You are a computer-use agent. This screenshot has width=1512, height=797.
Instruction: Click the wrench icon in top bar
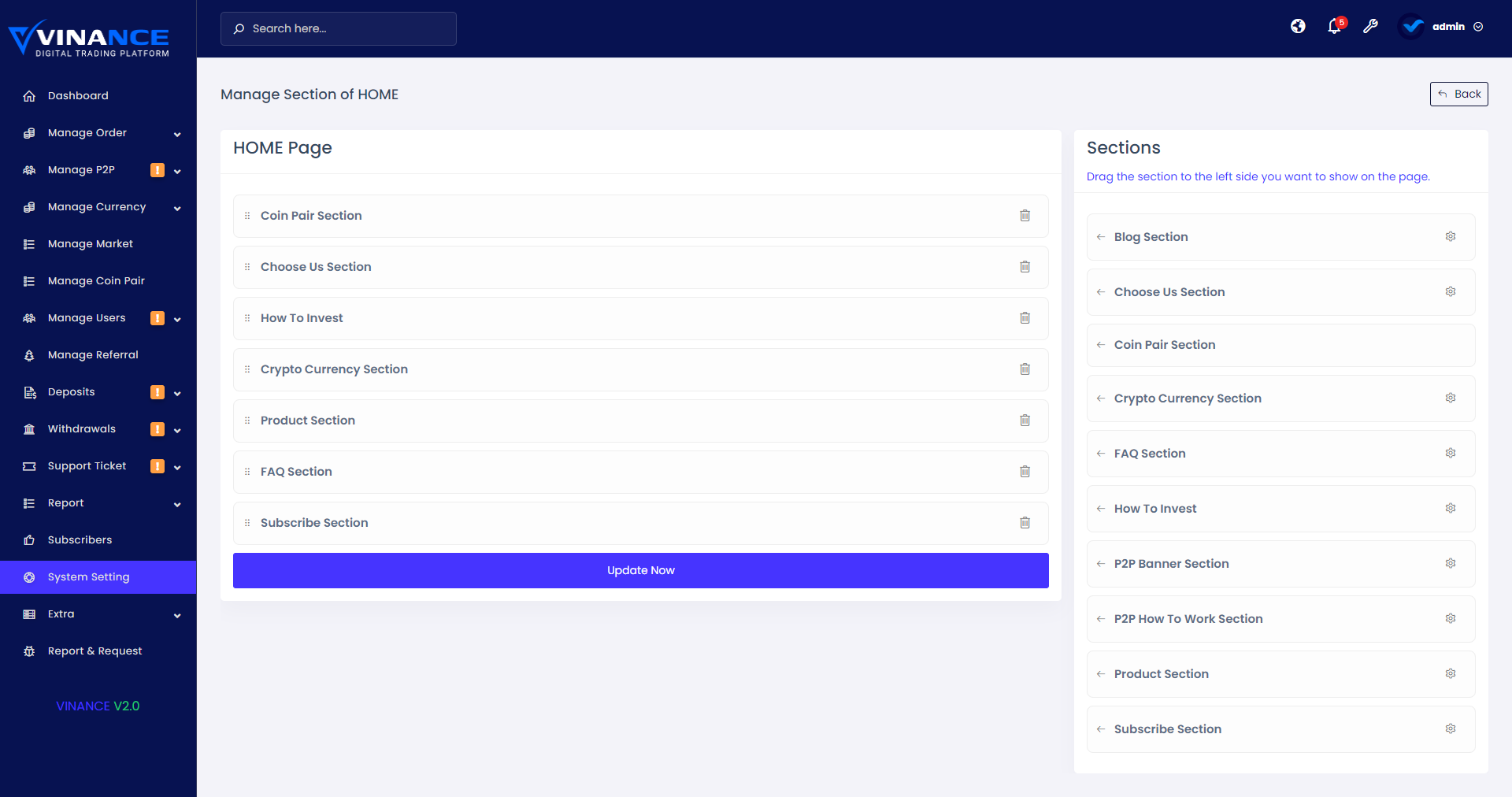pos(1370,26)
